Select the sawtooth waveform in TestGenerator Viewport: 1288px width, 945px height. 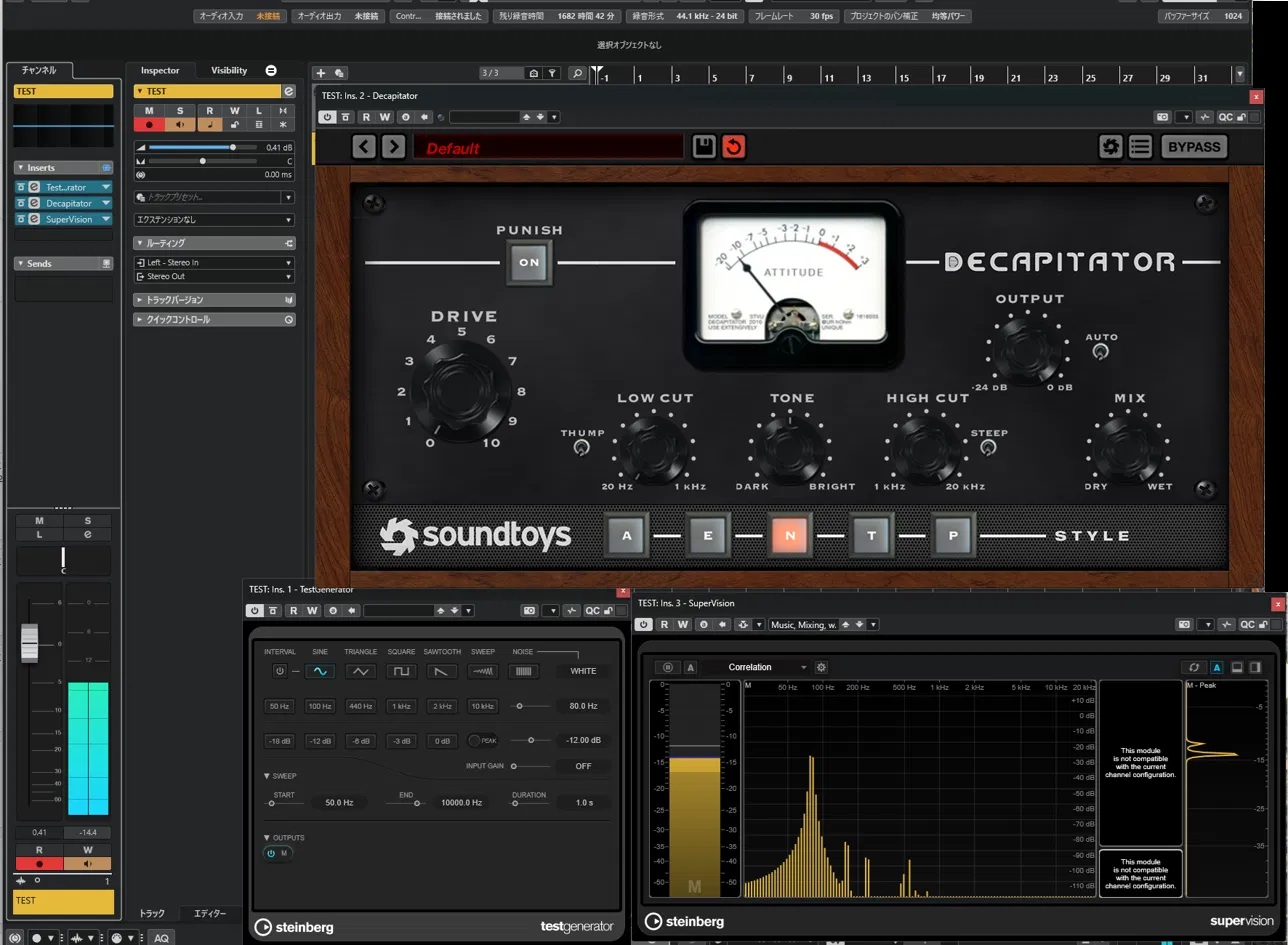(x=442, y=671)
